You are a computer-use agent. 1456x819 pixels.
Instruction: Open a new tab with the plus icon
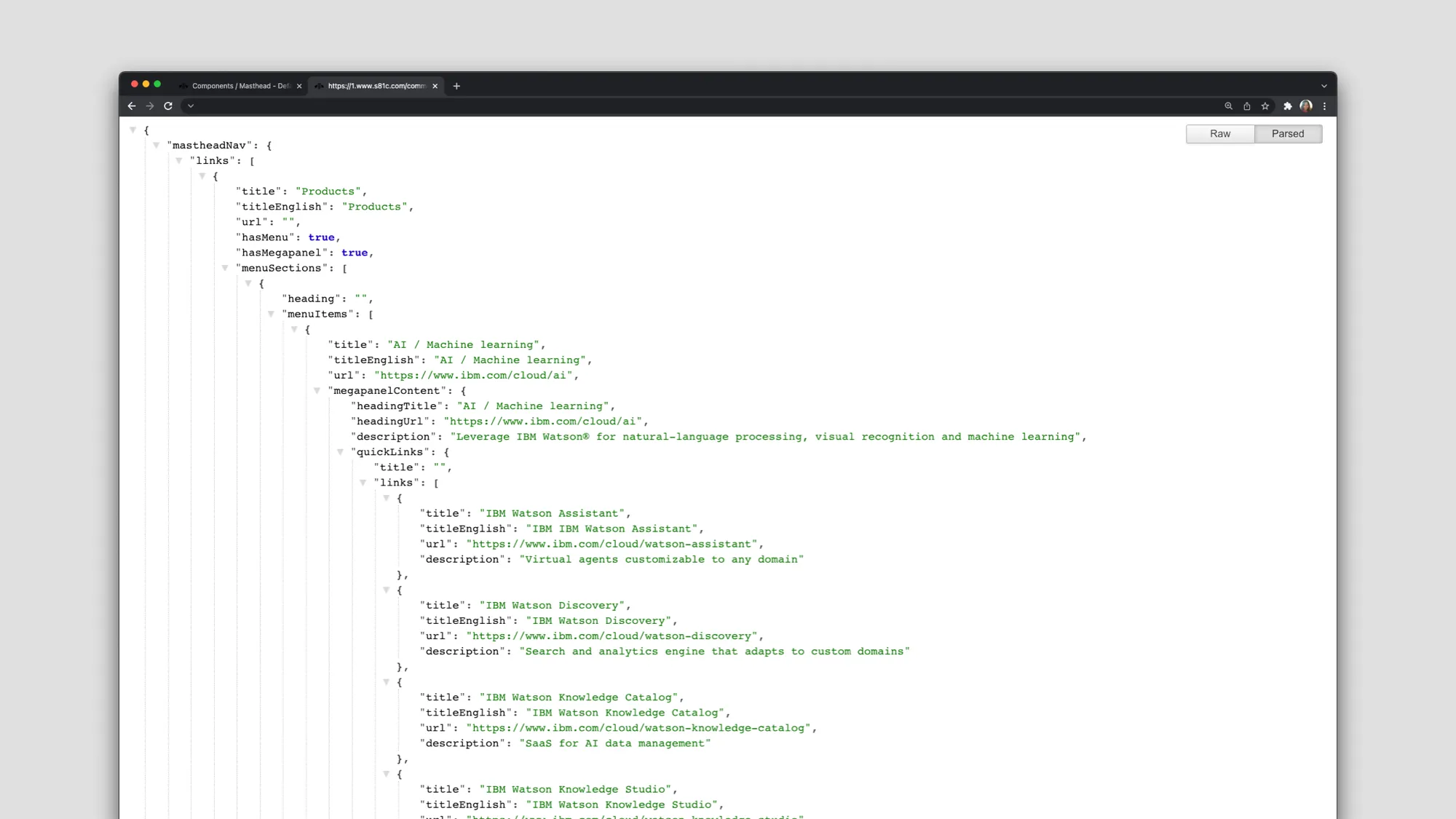(x=456, y=86)
